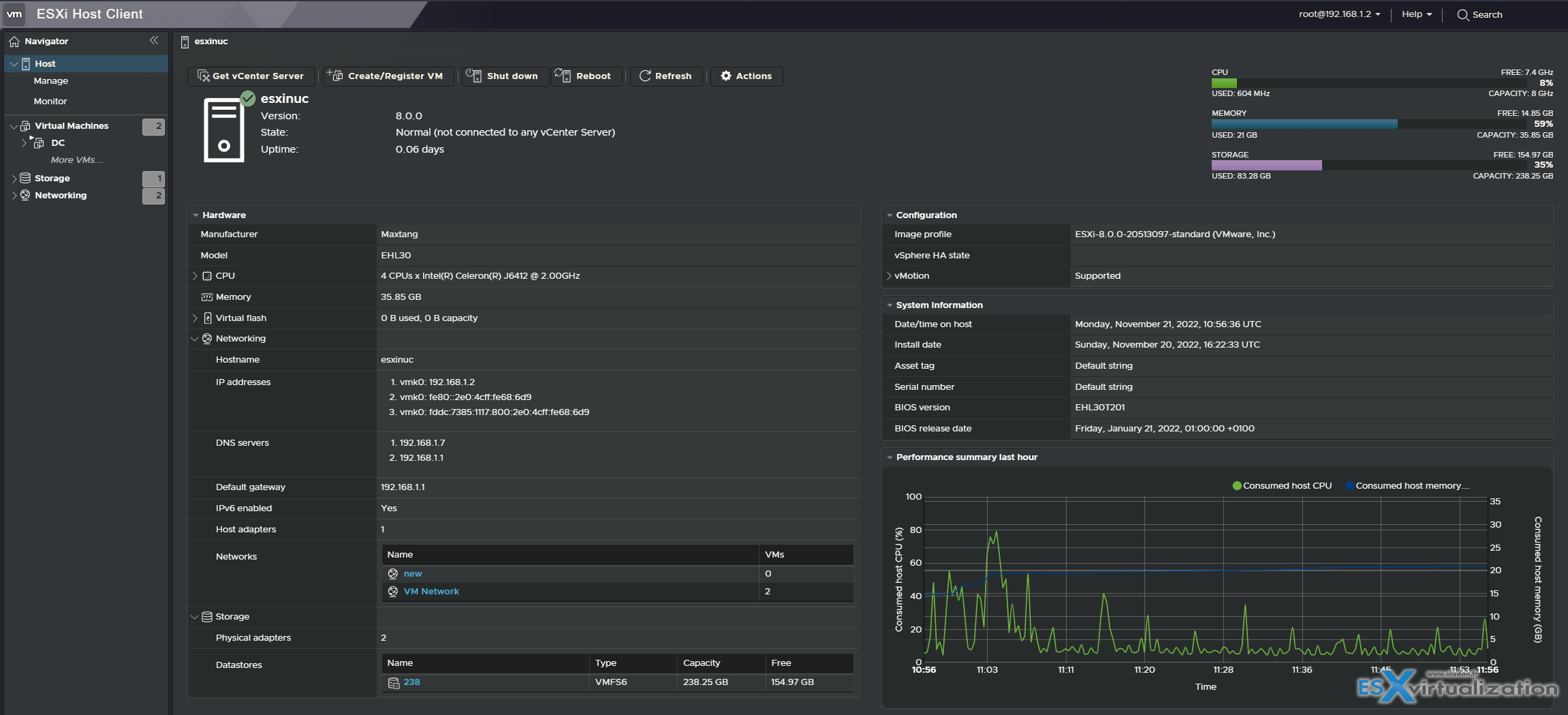This screenshot has width=1568, height=715.
Task: Collapse the Navigator panel with double-chevron icon
Action: [154, 41]
